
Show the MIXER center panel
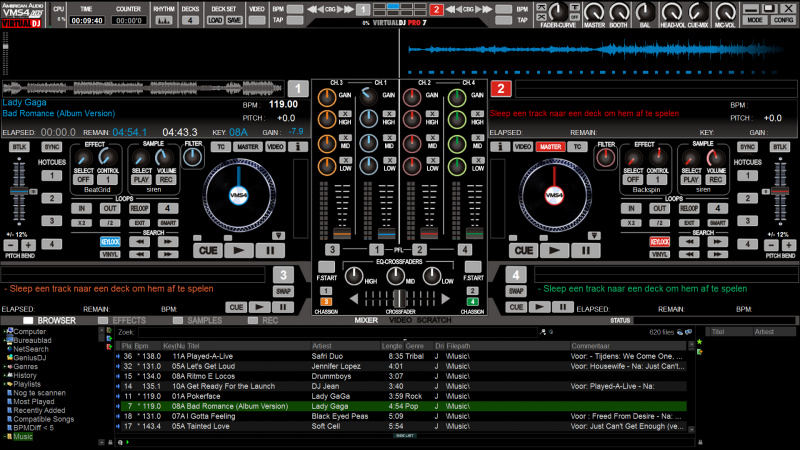pyautogui.click(x=366, y=320)
